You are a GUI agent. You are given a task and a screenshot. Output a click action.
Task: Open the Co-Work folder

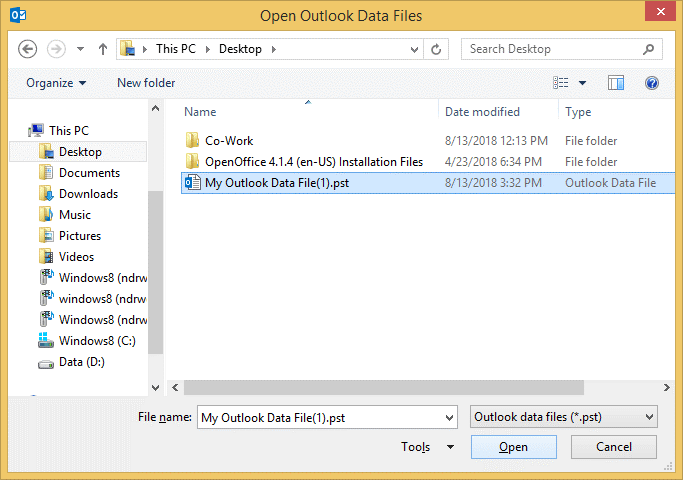(x=229, y=141)
